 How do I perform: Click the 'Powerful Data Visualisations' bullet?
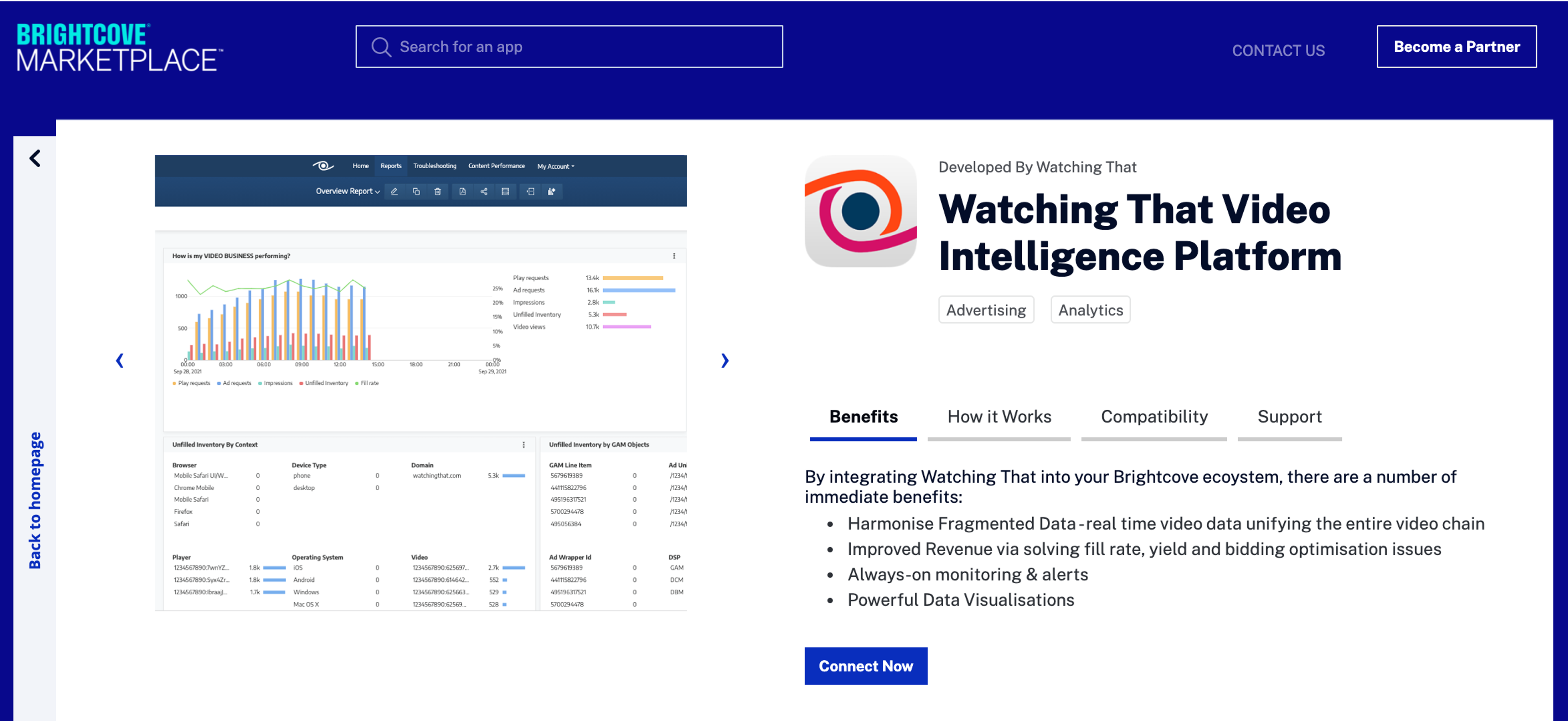tap(960, 600)
